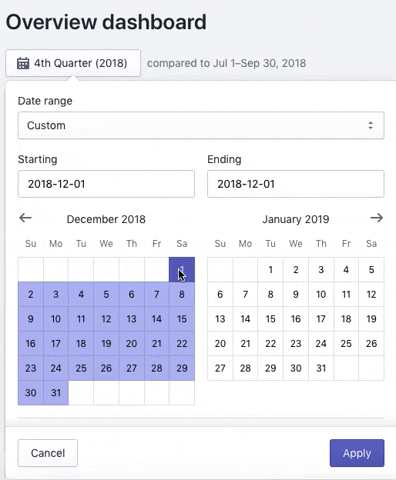The height and width of the screenshot is (480, 396).
Task: Click the Cancel button
Action: [x=48, y=453]
